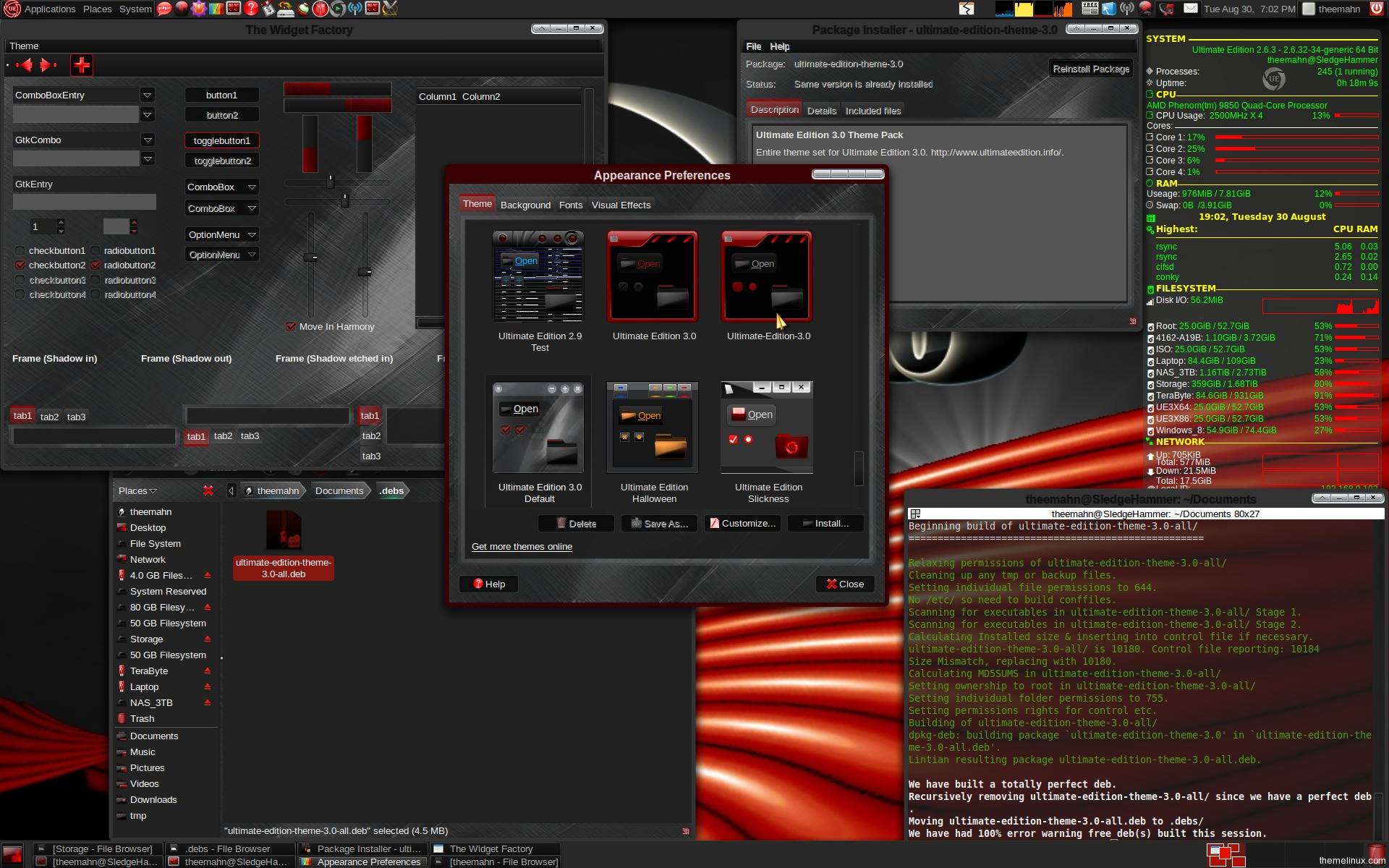This screenshot has width=1389, height=868.
Task: Click the red question mark help launcher
Action: (250, 9)
